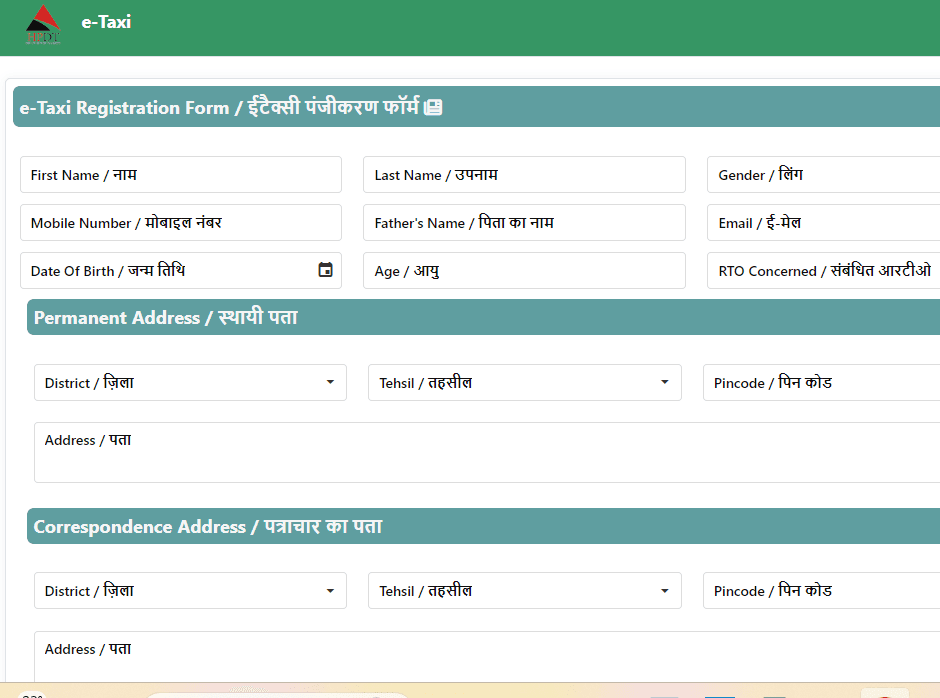
Task: Focus the Permanent Address text area
Action: pyautogui.click(x=487, y=455)
